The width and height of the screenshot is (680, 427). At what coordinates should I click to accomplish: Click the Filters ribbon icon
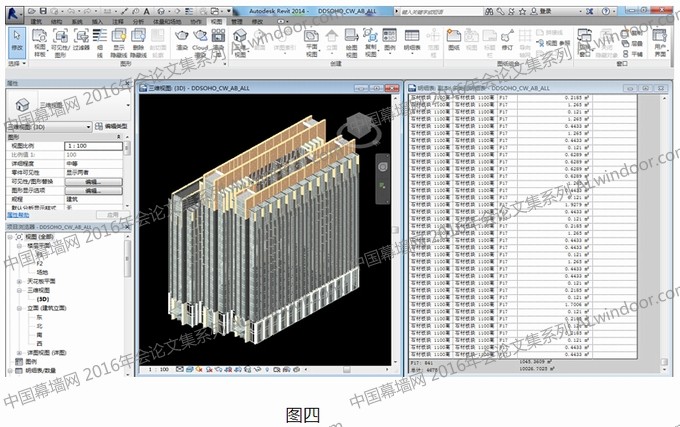[x=83, y=41]
